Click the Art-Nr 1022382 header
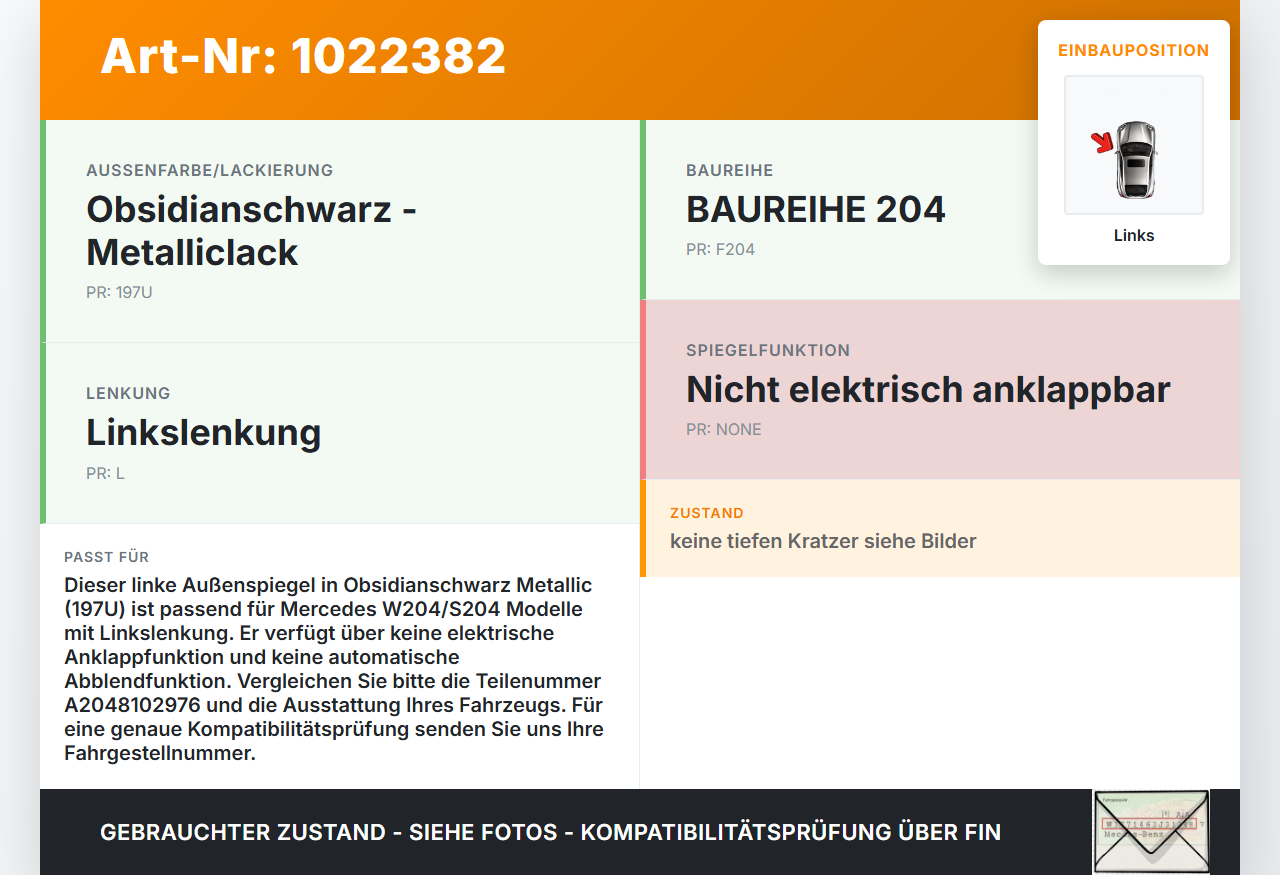1280x875 pixels. click(x=302, y=56)
